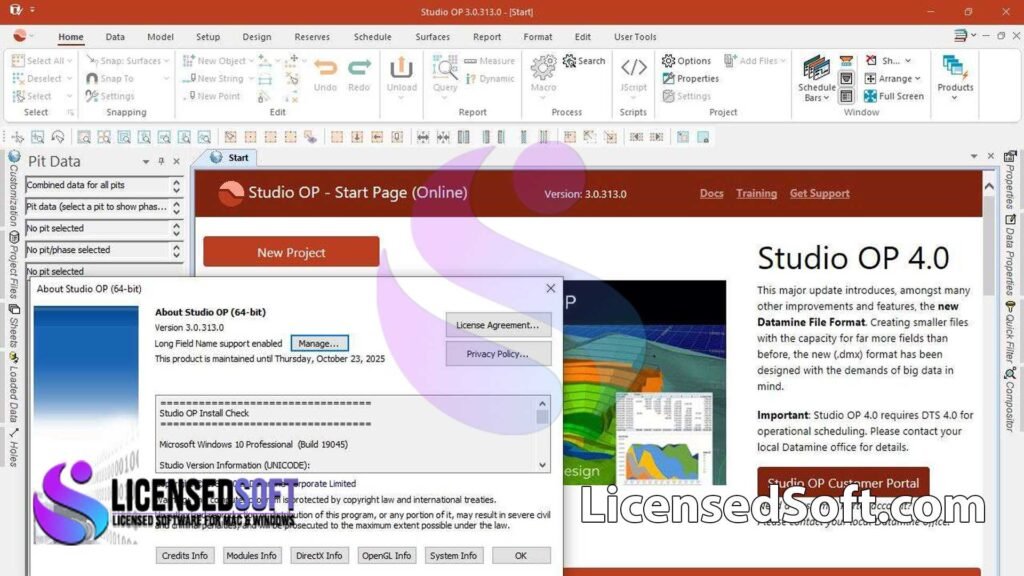Open project Options gear
The height and width of the screenshot is (576, 1024).
point(686,61)
